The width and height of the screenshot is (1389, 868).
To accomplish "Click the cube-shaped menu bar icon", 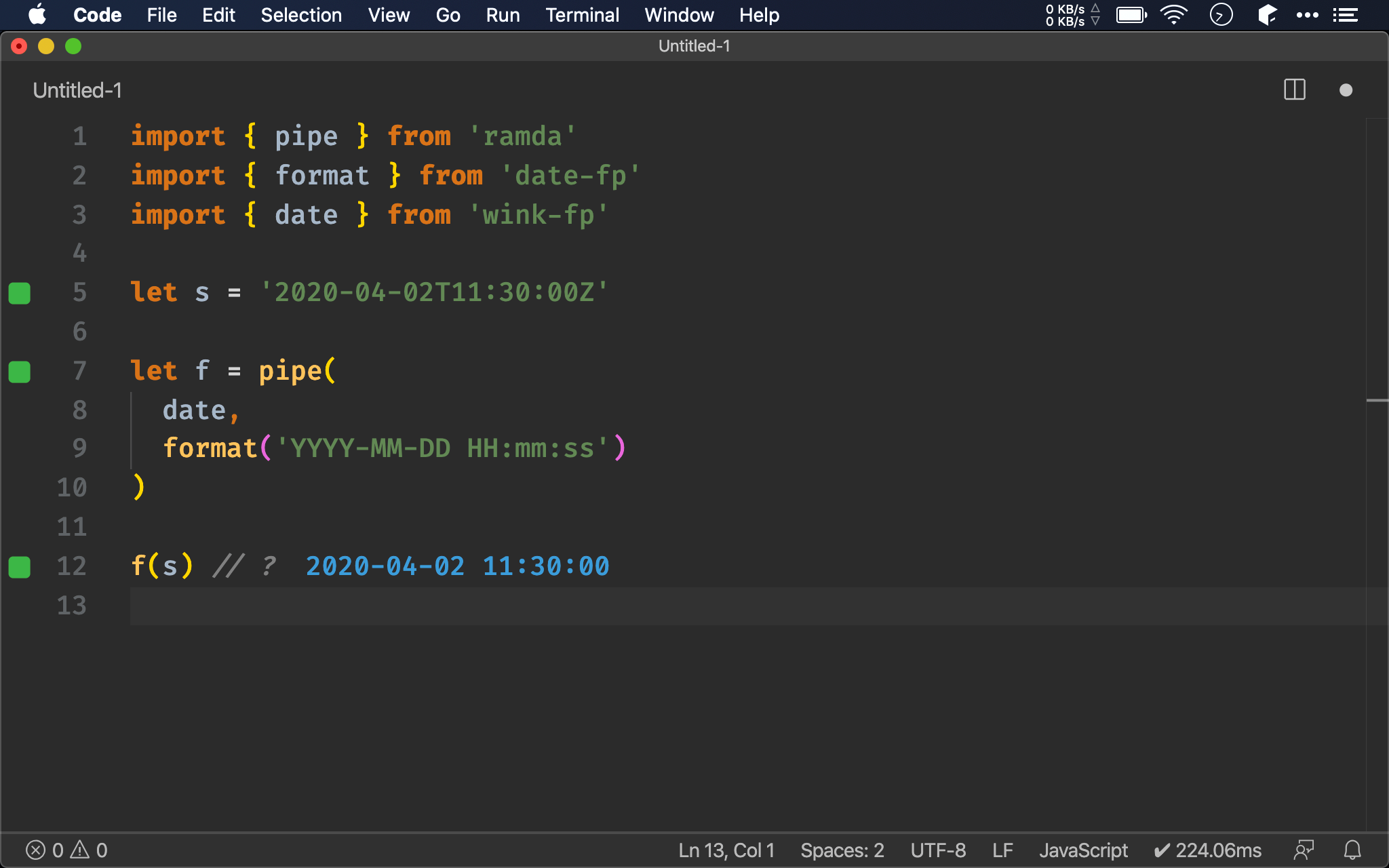I will 1267,15.
